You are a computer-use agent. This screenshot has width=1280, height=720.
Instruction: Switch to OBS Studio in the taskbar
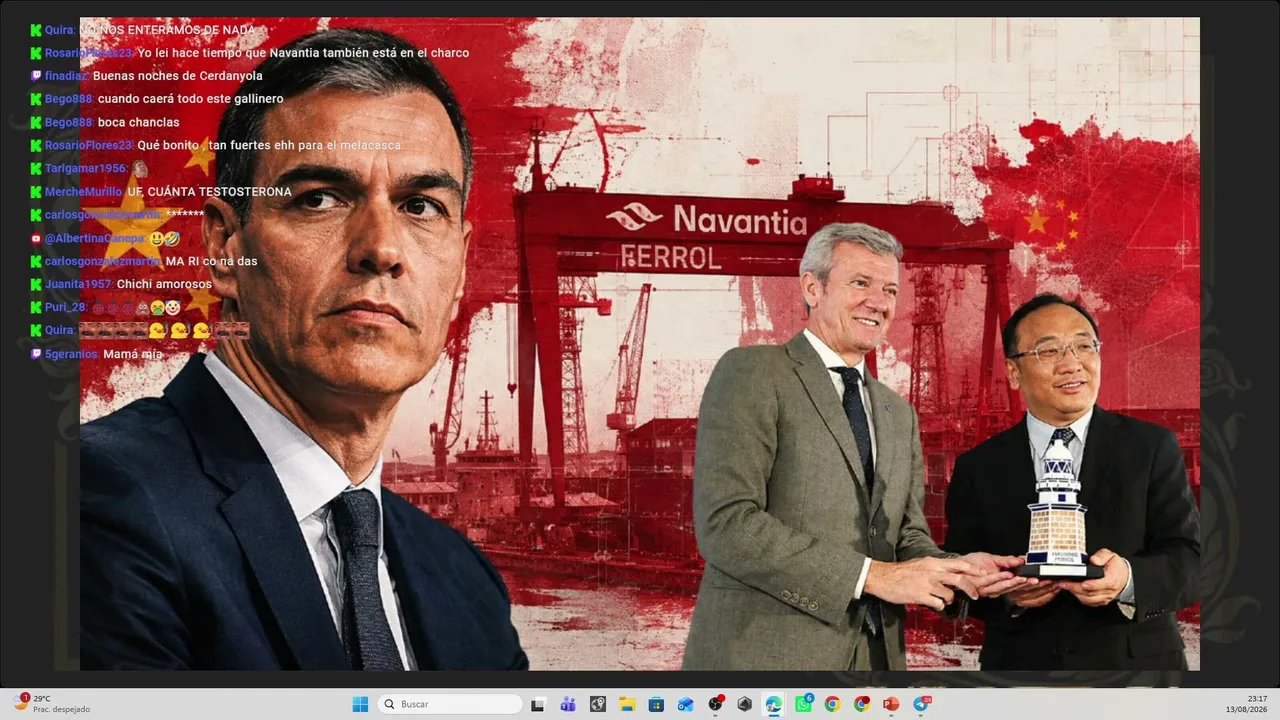coord(715,704)
